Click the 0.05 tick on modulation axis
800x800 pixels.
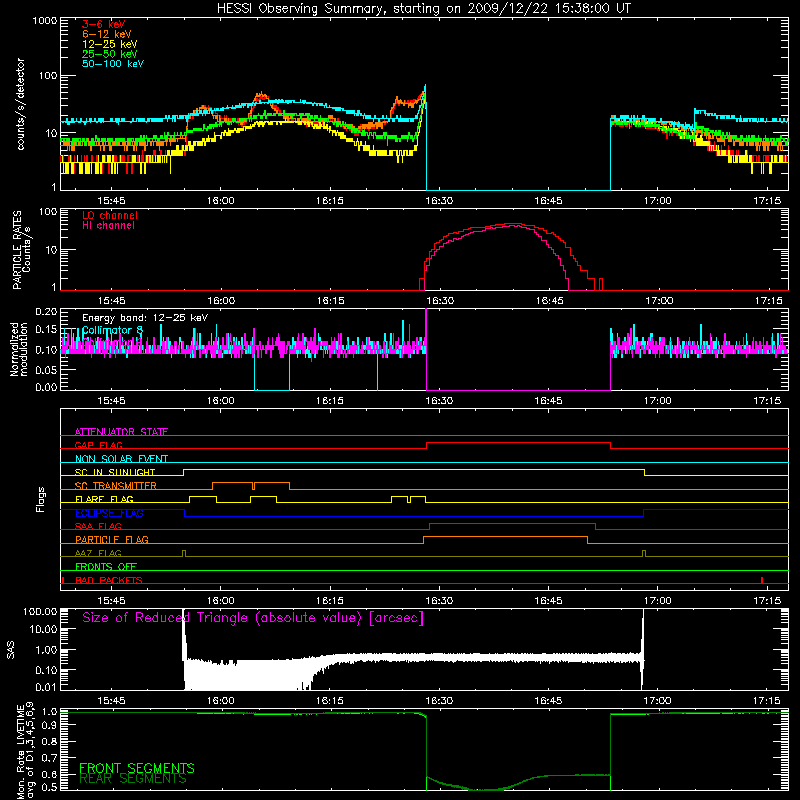pos(46,369)
